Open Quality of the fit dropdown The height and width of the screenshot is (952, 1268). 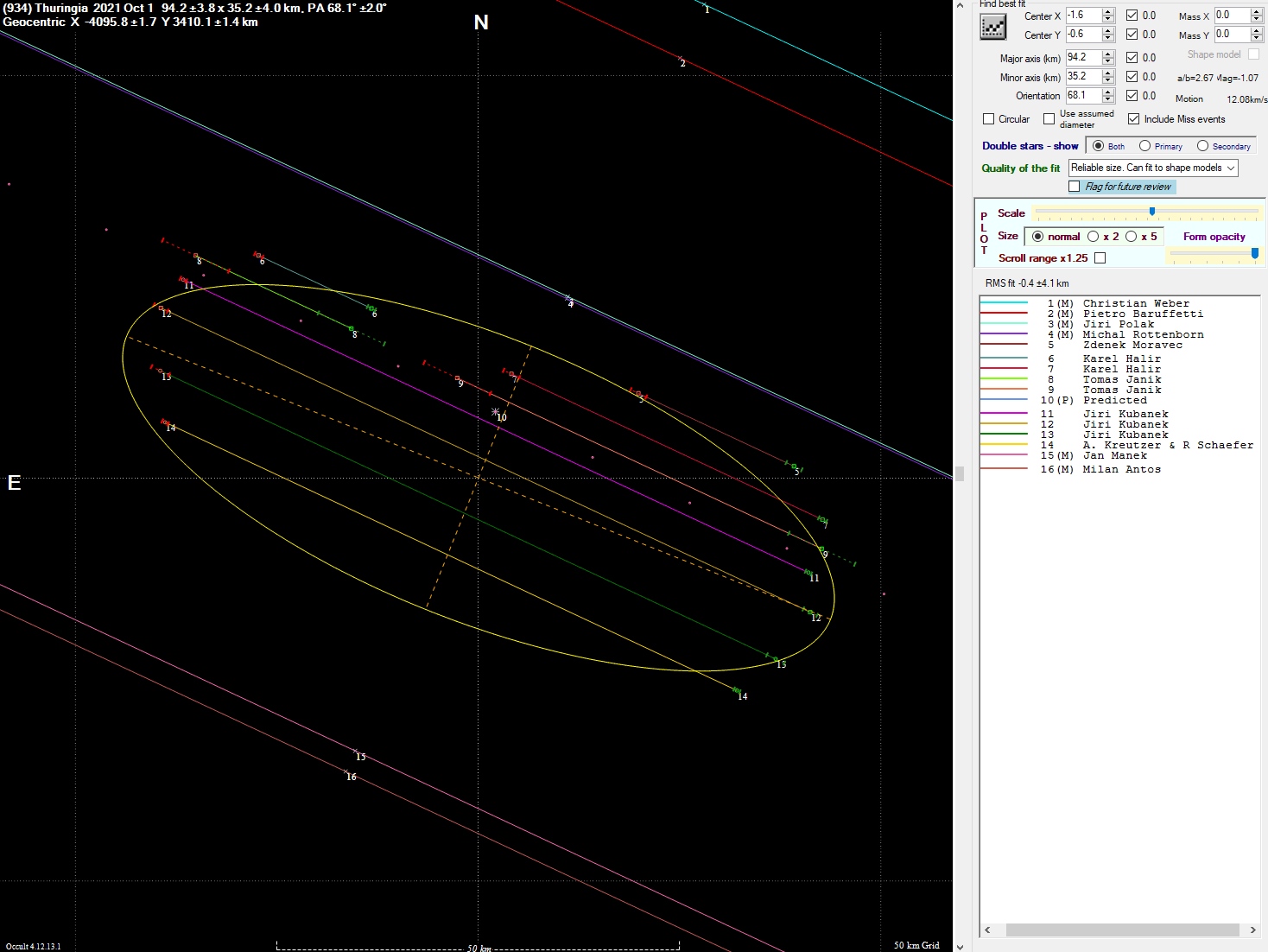click(x=1153, y=168)
